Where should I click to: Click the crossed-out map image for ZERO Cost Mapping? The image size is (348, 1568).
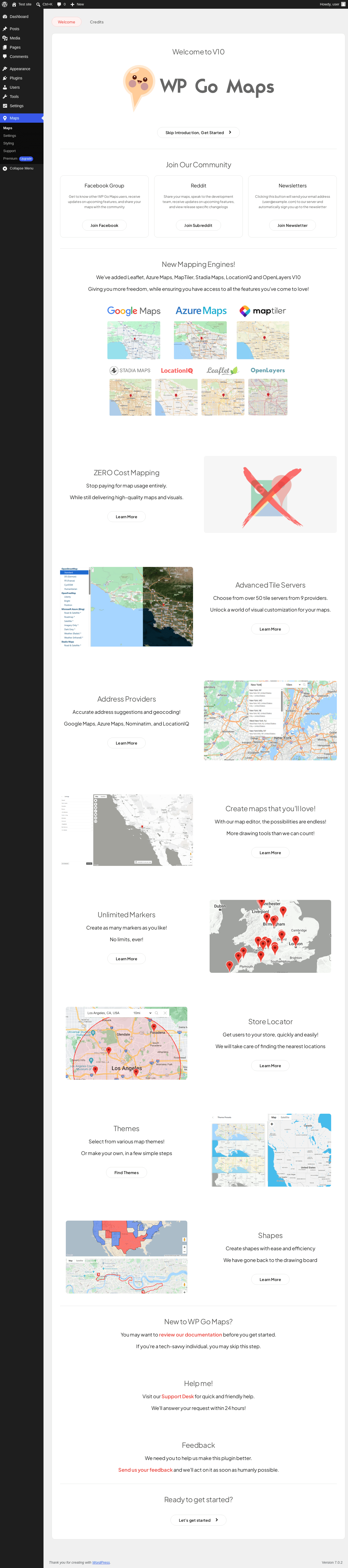(x=270, y=494)
